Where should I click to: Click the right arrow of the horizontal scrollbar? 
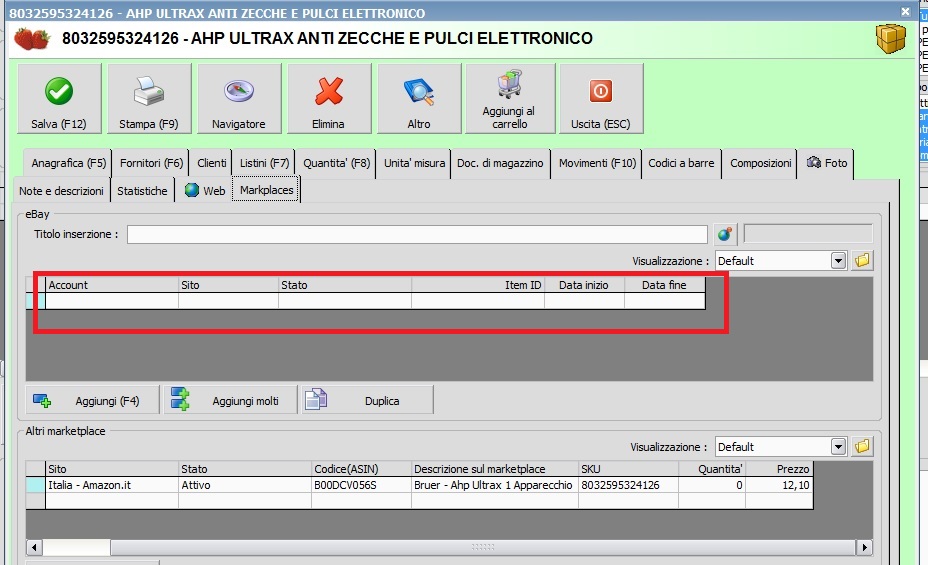pos(865,547)
